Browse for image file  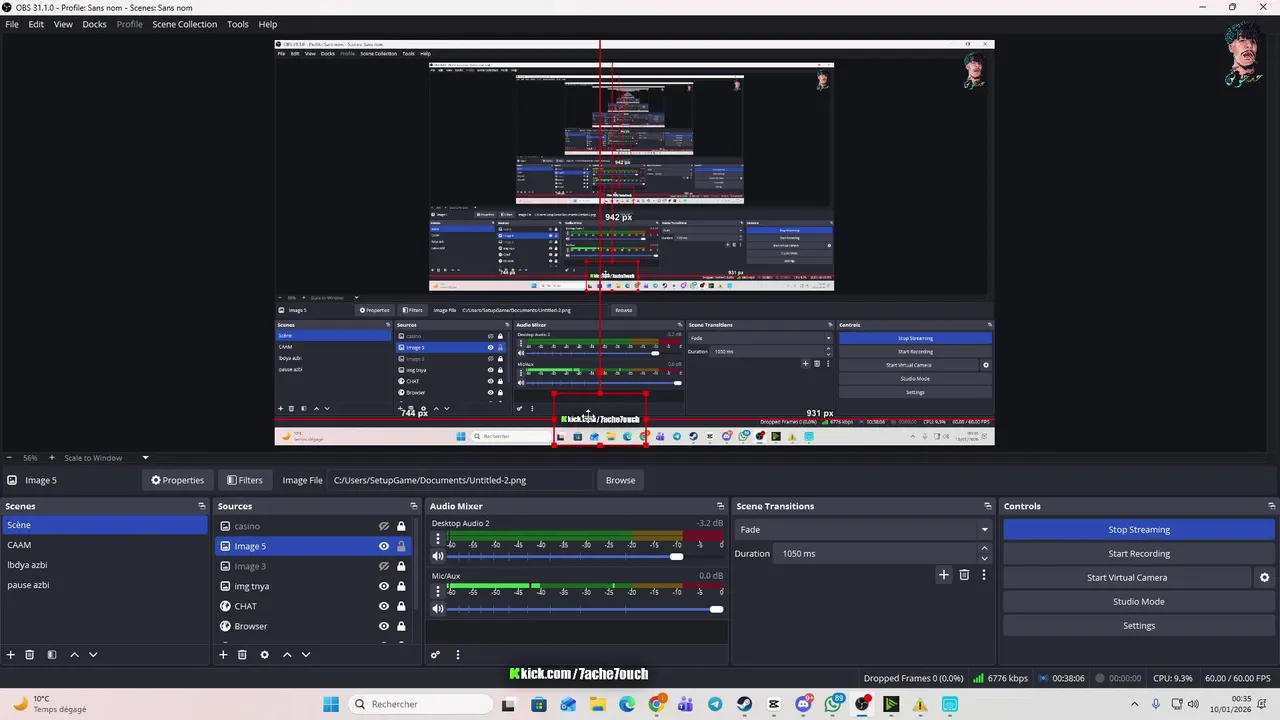(620, 480)
